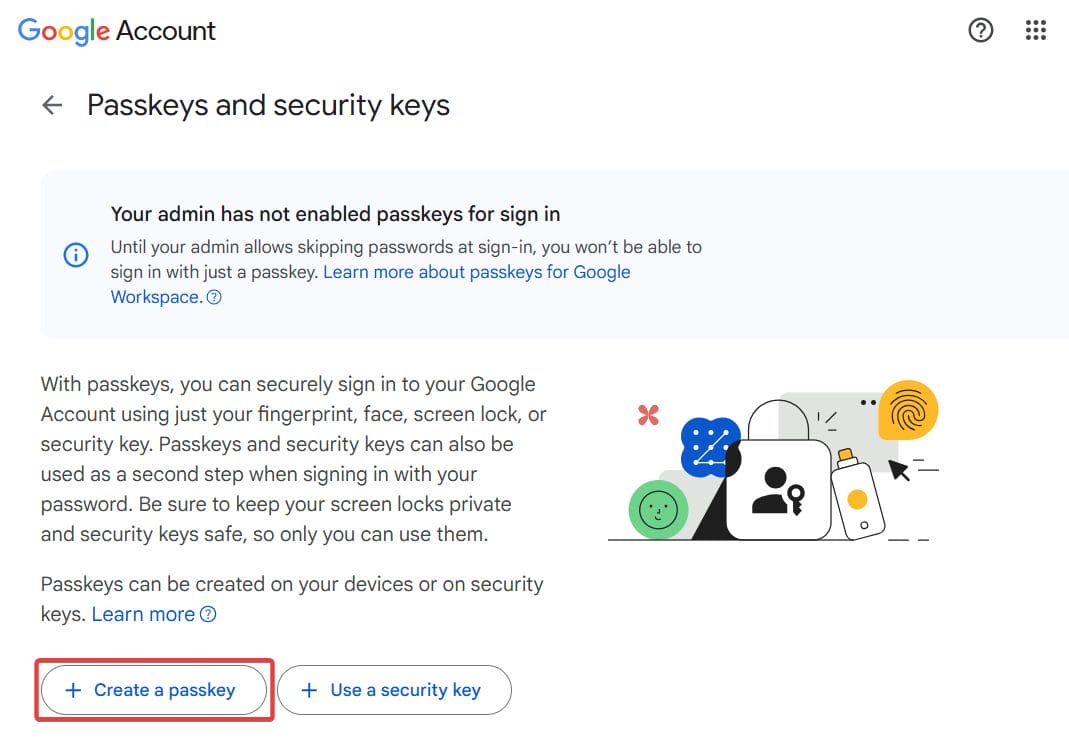The image size is (1069, 738).
Task: Click the plus icon inside Use a security key button
Action: 308,690
